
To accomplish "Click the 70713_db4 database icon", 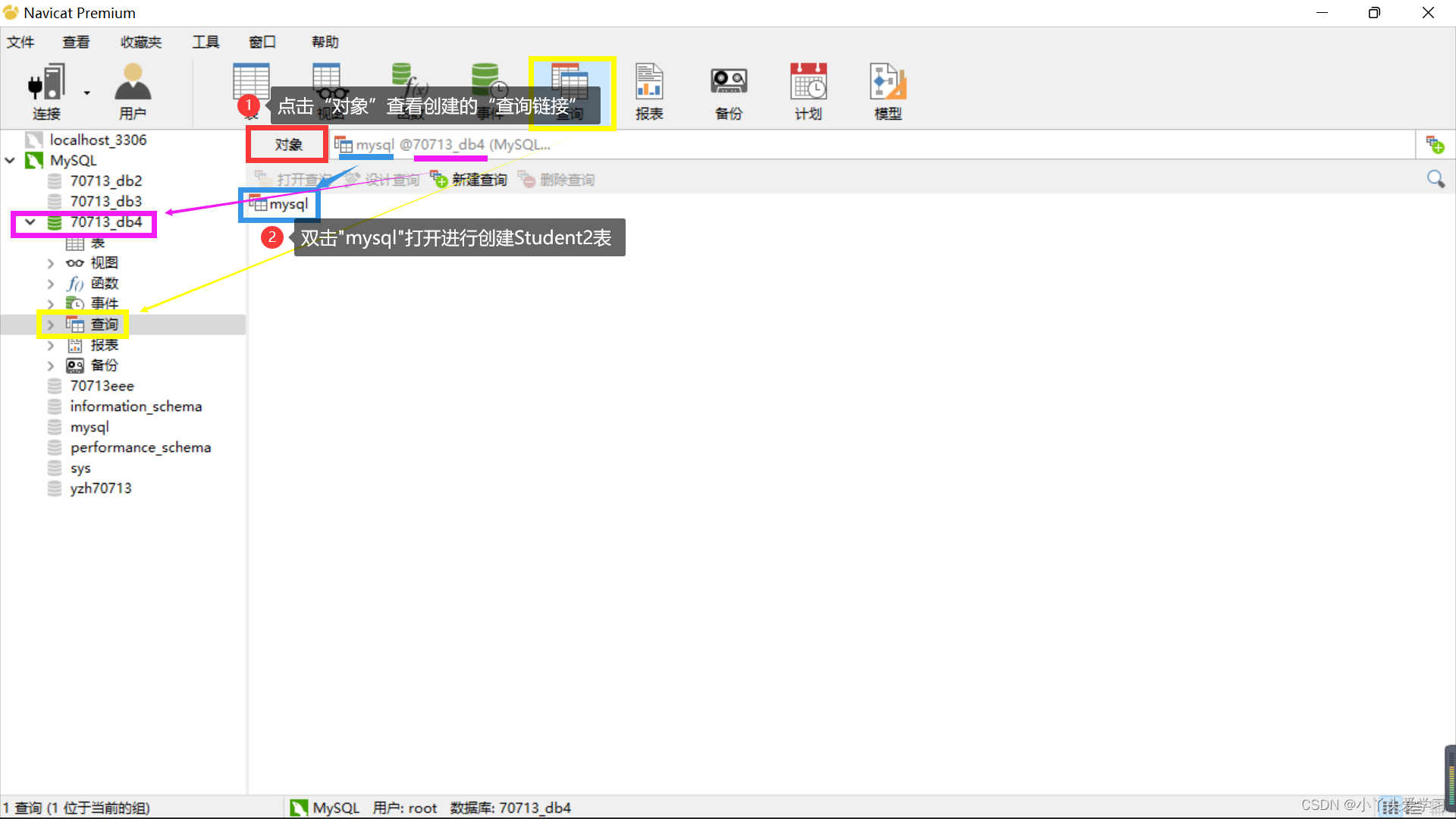I will [55, 222].
